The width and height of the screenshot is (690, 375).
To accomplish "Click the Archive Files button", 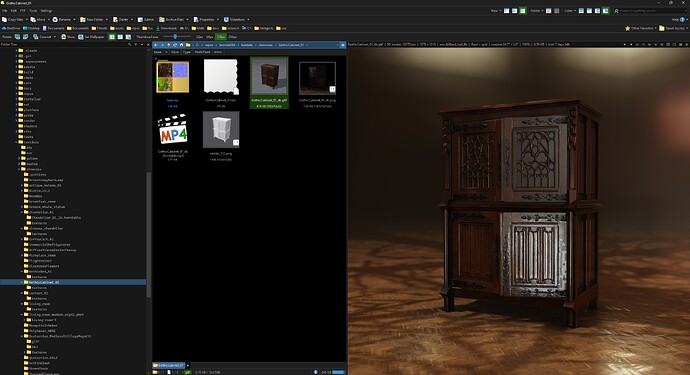I will (x=172, y=19).
